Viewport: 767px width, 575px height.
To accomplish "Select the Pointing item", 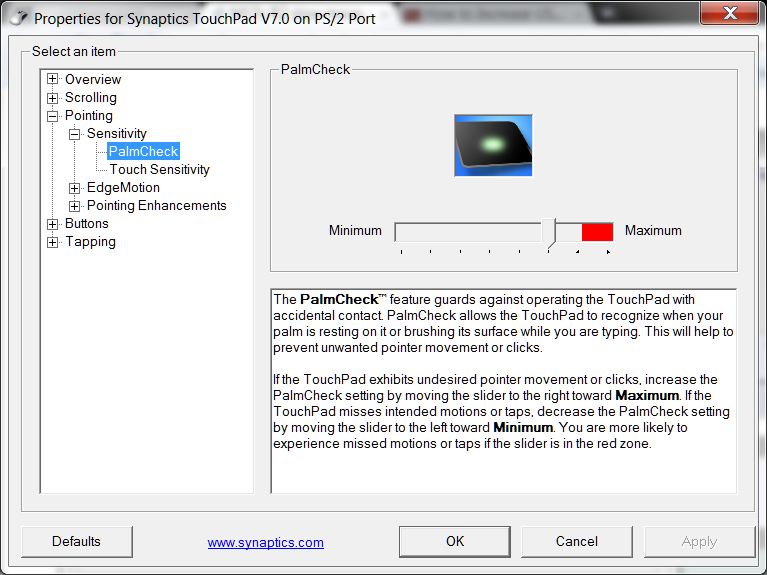I will pos(89,115).
